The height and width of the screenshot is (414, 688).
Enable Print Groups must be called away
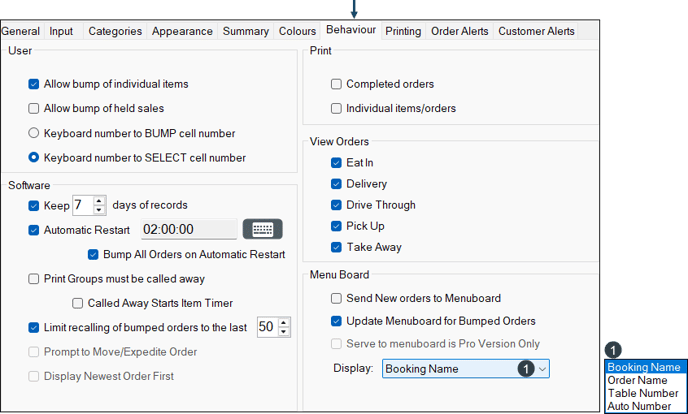[x=34, y=279]
